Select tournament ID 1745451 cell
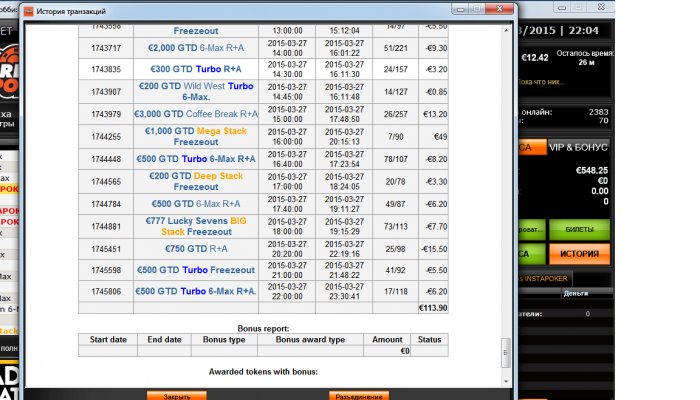The width and height of the screenshot is (700, 400). tap(106, 249)
